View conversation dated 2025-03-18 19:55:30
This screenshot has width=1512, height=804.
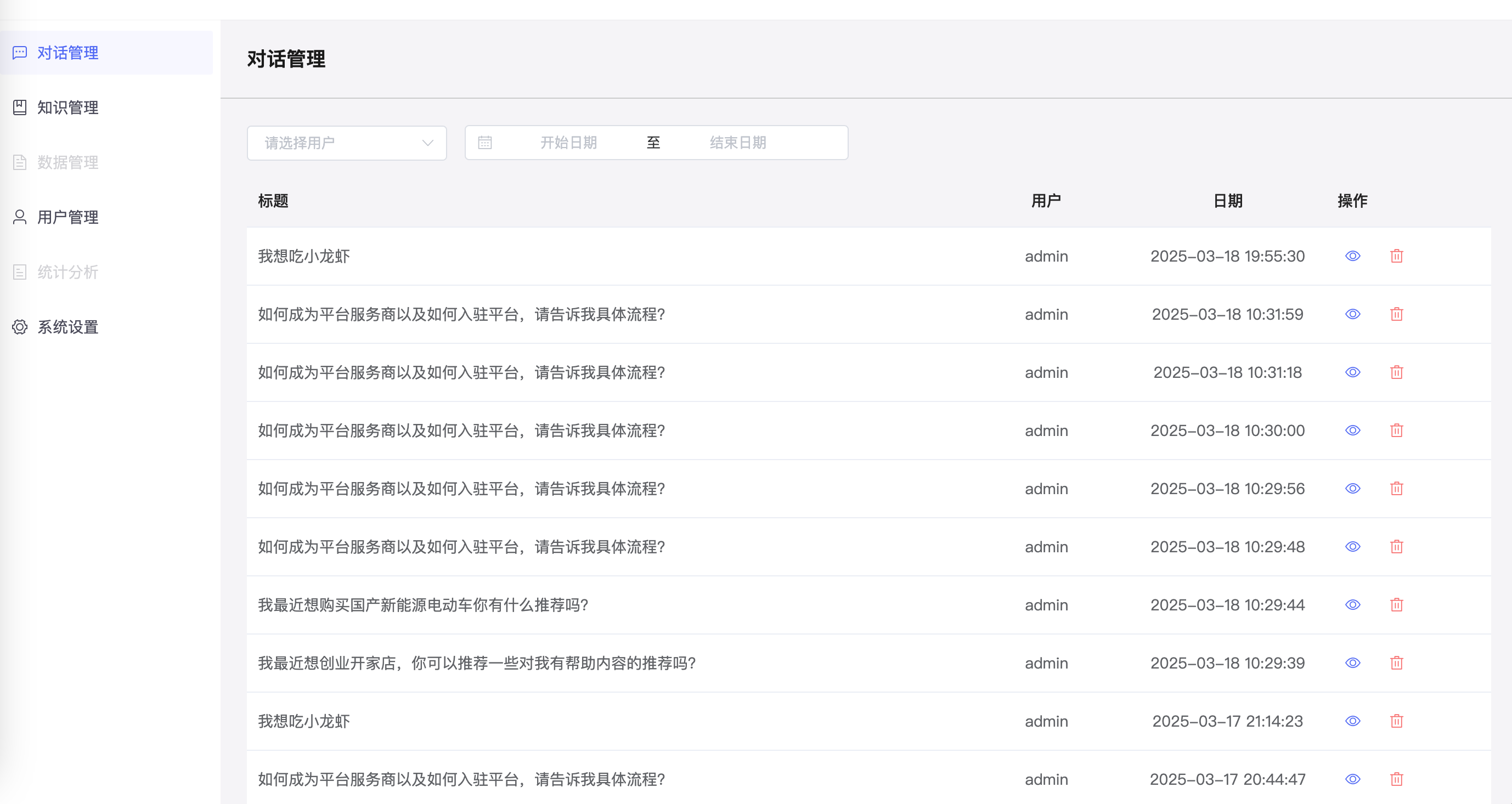tap(1352, 256)
